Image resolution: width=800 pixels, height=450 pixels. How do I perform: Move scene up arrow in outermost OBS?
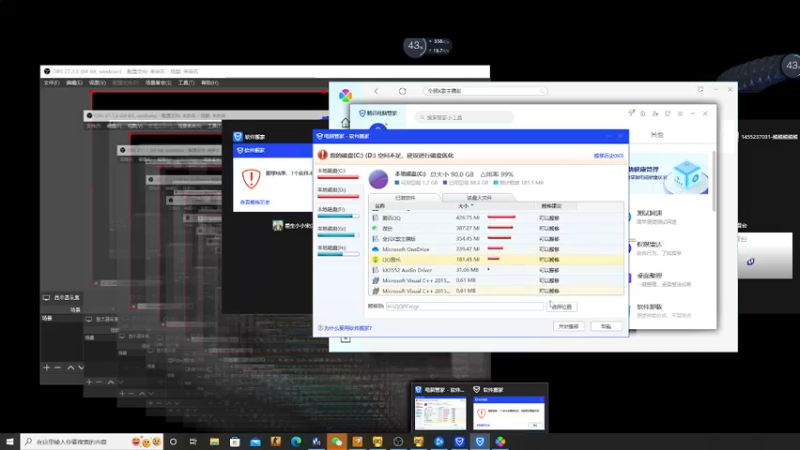[x=70, y=367]
